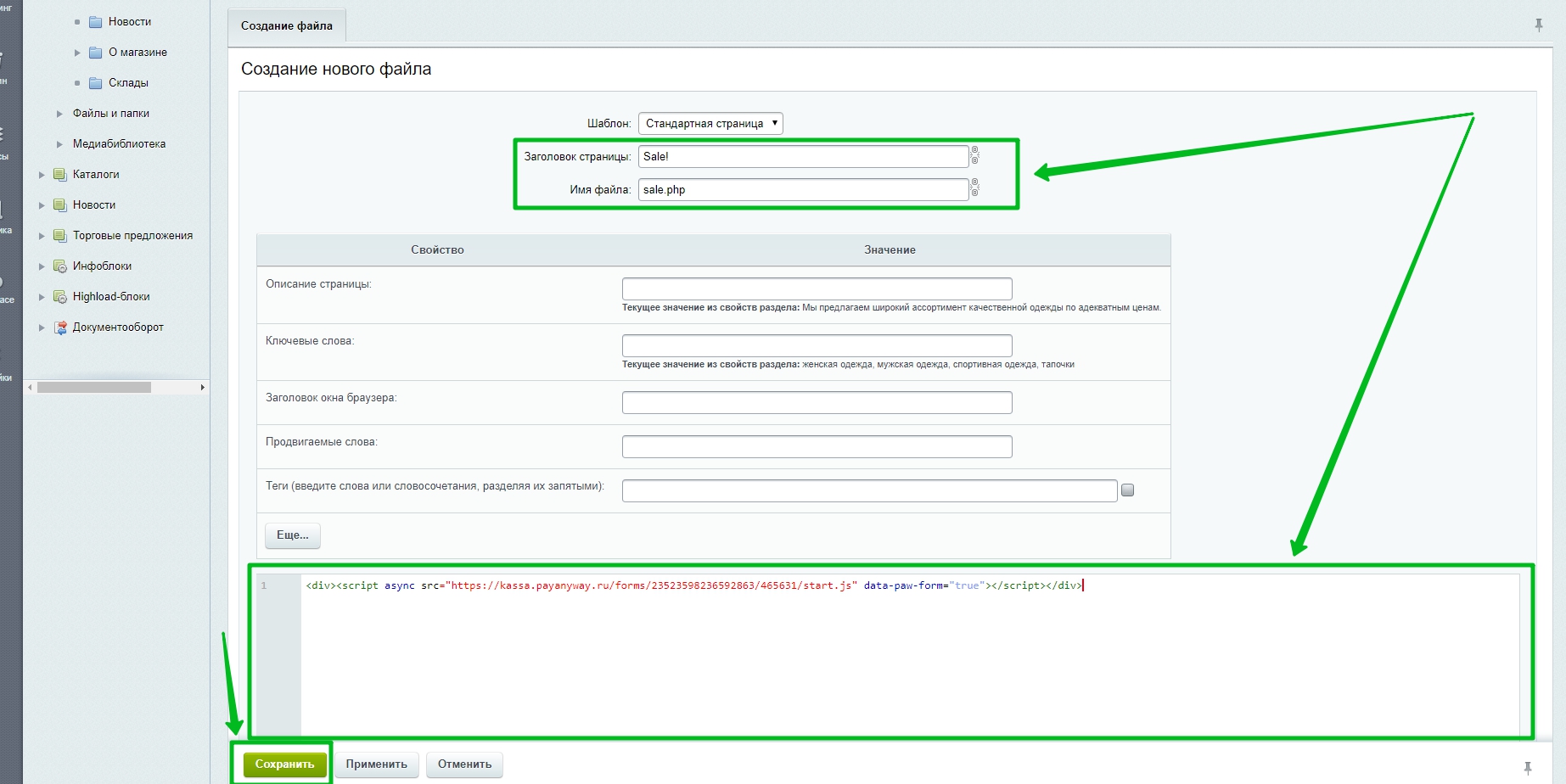Screen dimensions: 1566x784
Task: Click the sidebar scrollbar left arrow
Action: pyautogui.click(x=30, y=388)
